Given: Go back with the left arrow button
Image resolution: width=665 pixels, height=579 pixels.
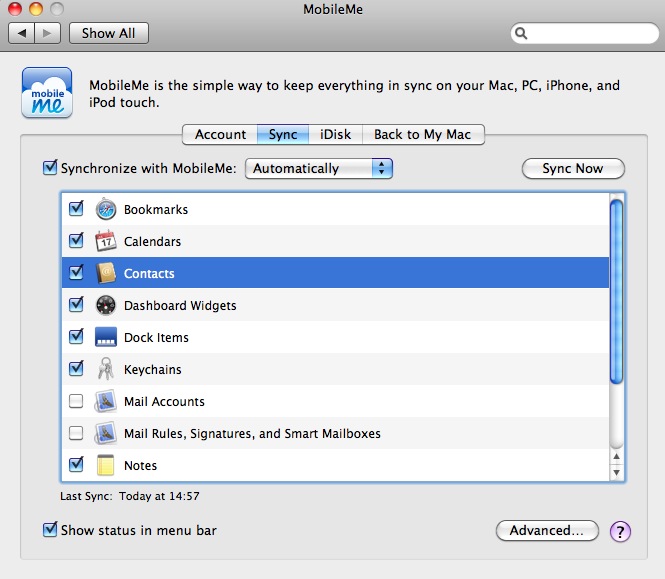Looking at the screenshot, I should pyautogui.click(x=22, y=33).
